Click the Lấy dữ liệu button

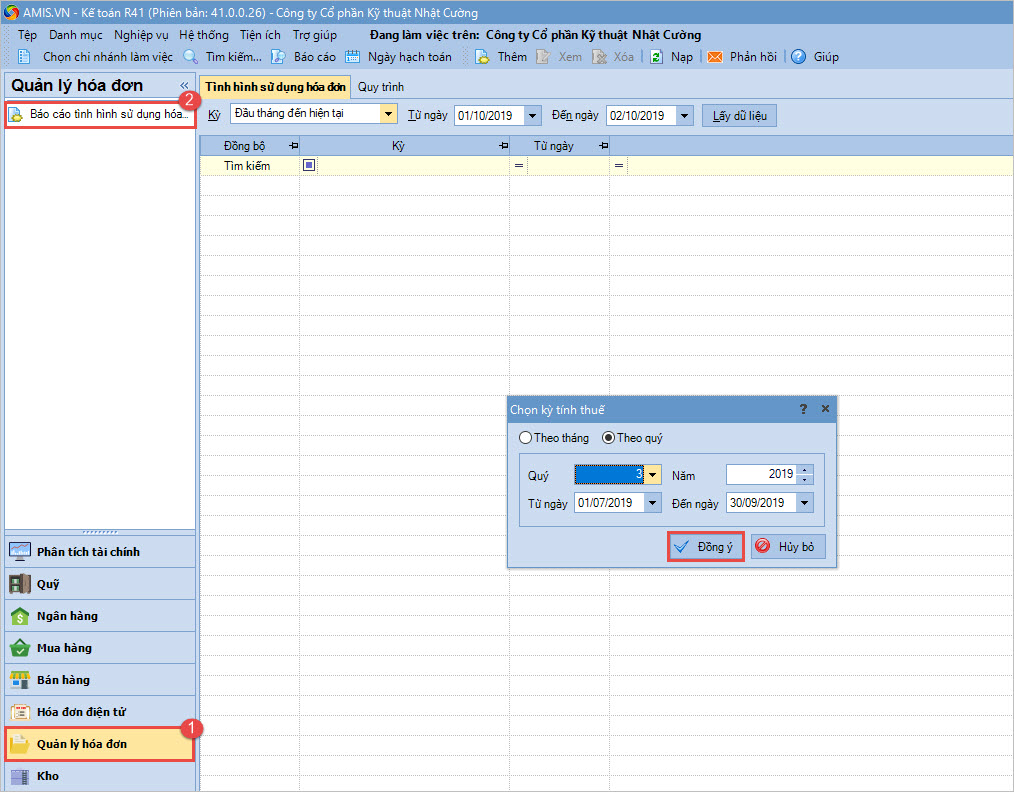point(739,116)
